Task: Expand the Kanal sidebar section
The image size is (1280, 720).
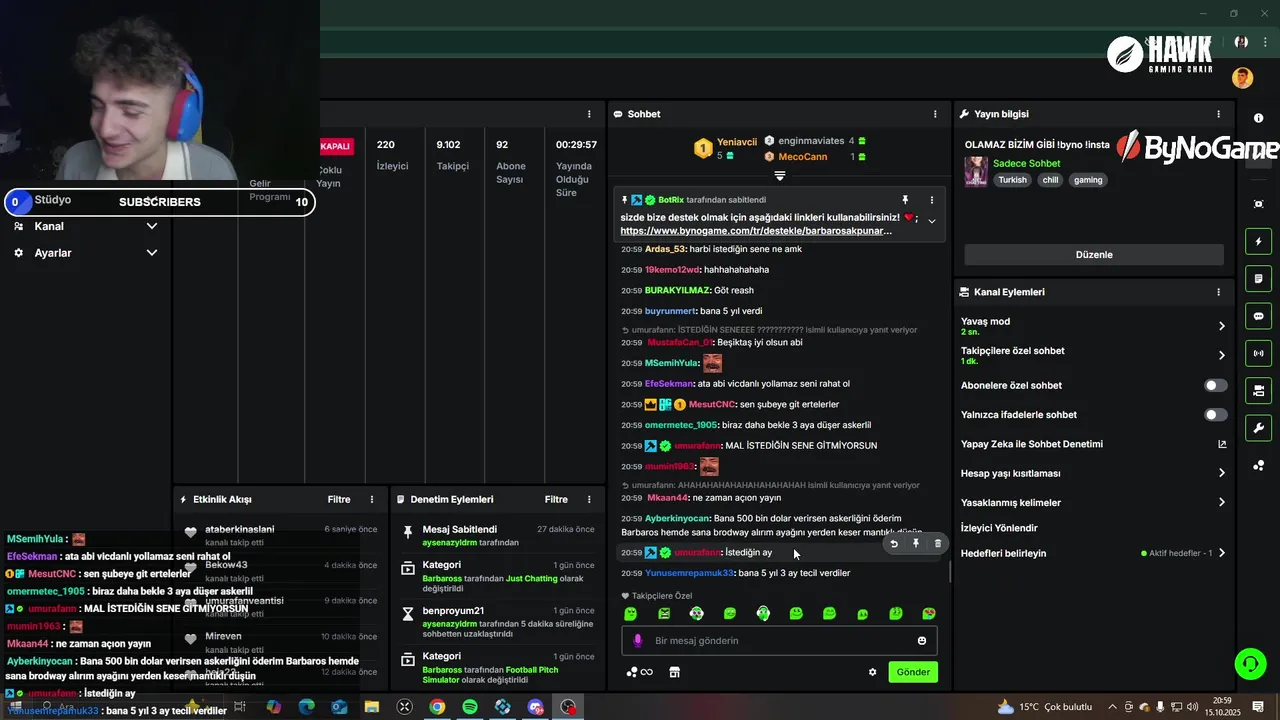Action: tap(85, 226)
